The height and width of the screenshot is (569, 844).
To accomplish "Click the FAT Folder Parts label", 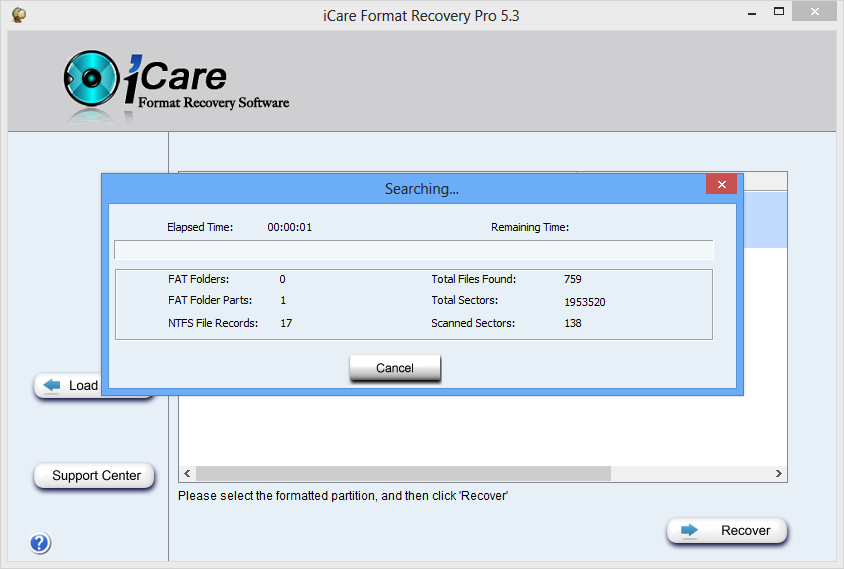I will (210, 300).
